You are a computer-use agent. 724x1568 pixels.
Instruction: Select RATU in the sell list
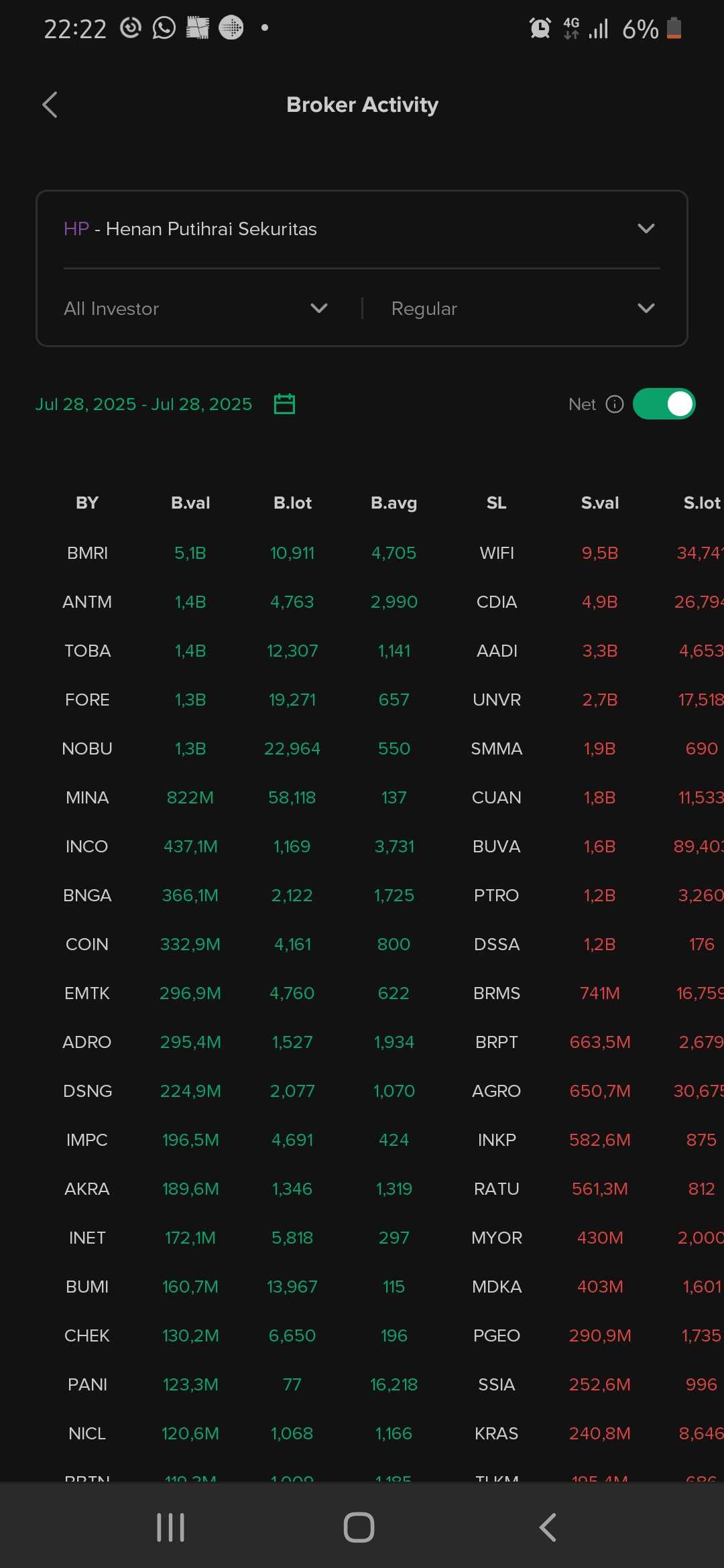pyautogui.click(x=497, y=1189)
